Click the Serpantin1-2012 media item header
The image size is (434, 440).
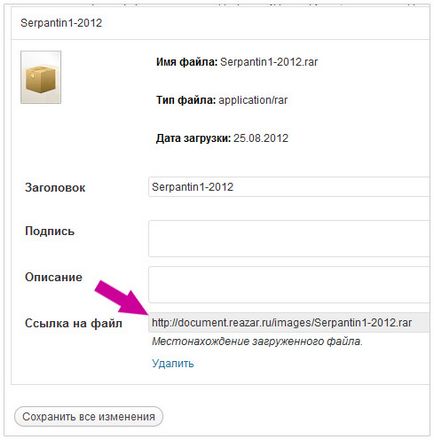pos(61,23)
